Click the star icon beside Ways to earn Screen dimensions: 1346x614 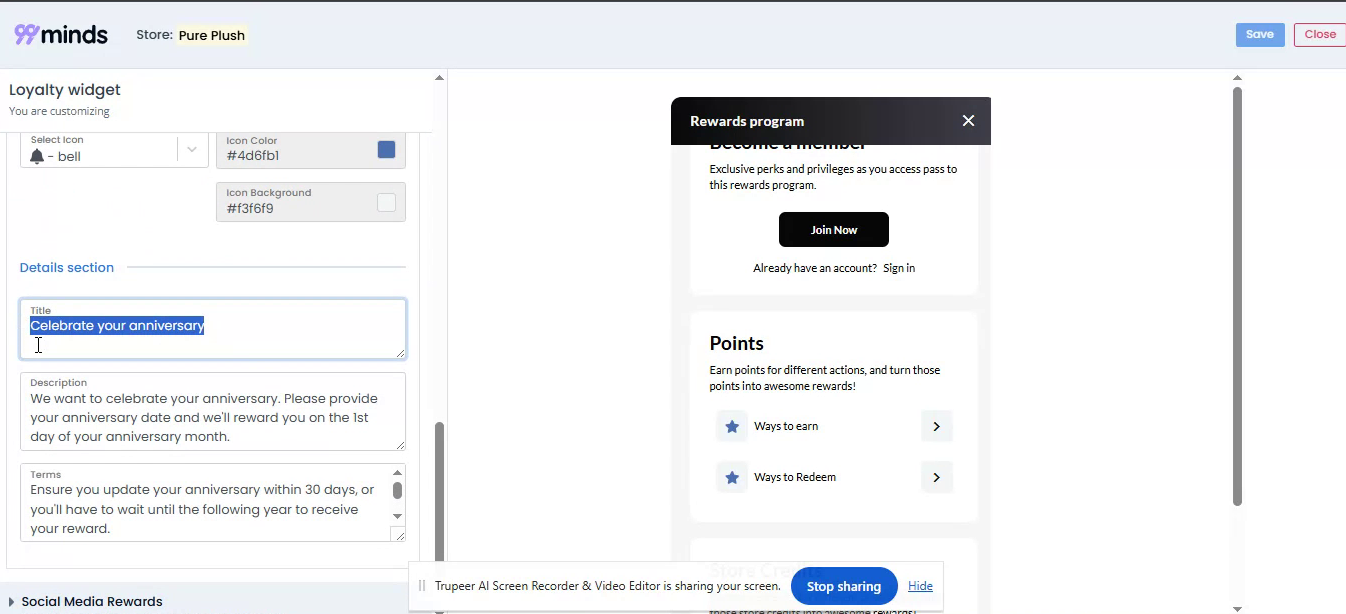(x=732, y=426)
